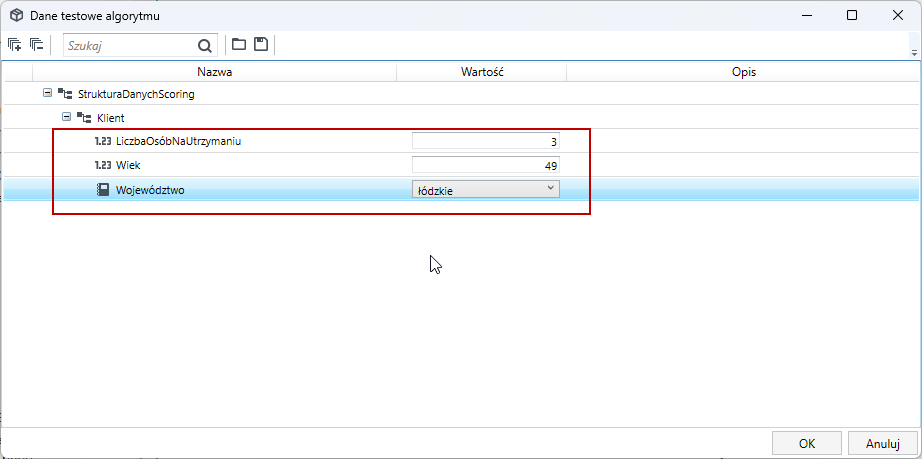Screen dimensions: 922x459
Task: Open the Województwo dropdown showing łódzkie
Action: [486, 189]
